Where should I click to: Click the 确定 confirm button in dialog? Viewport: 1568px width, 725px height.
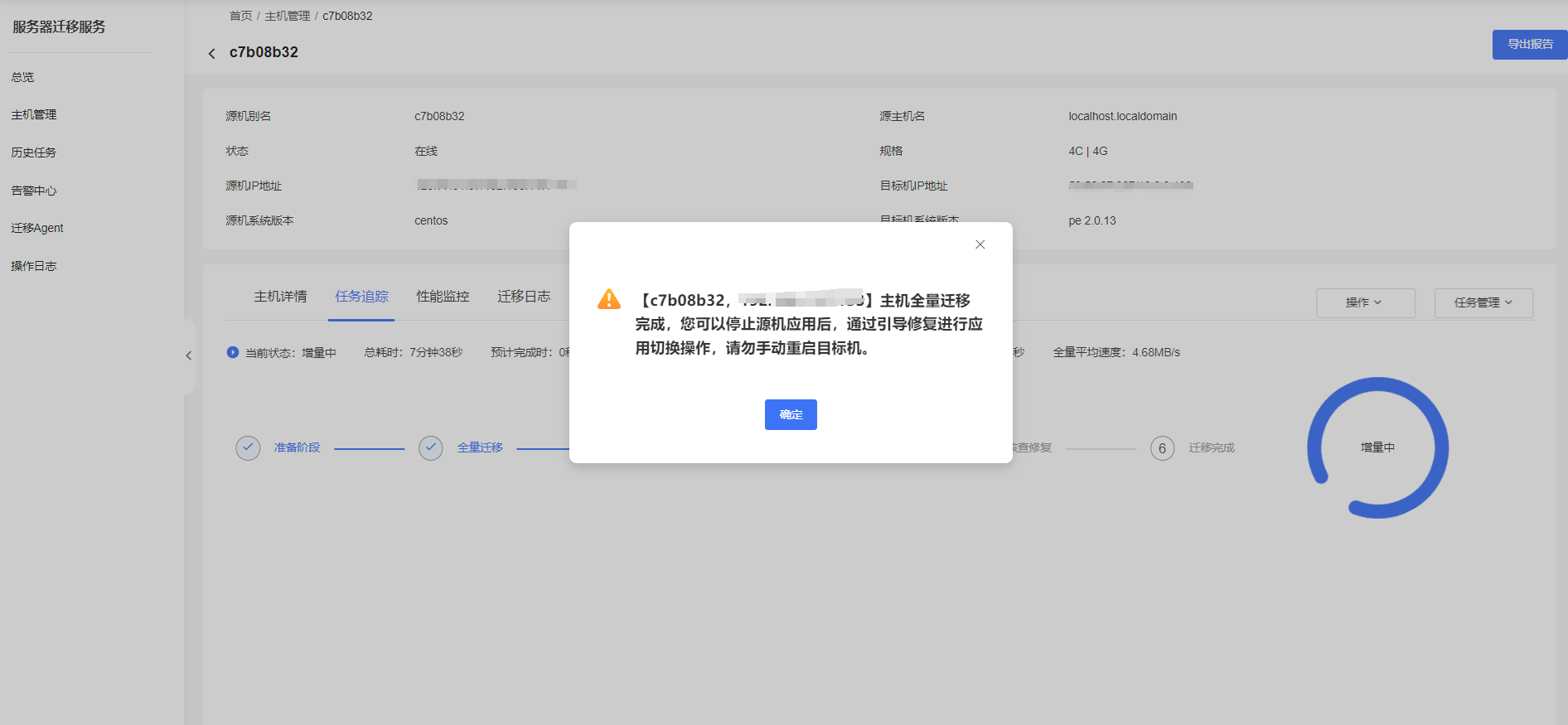(791, 414)
